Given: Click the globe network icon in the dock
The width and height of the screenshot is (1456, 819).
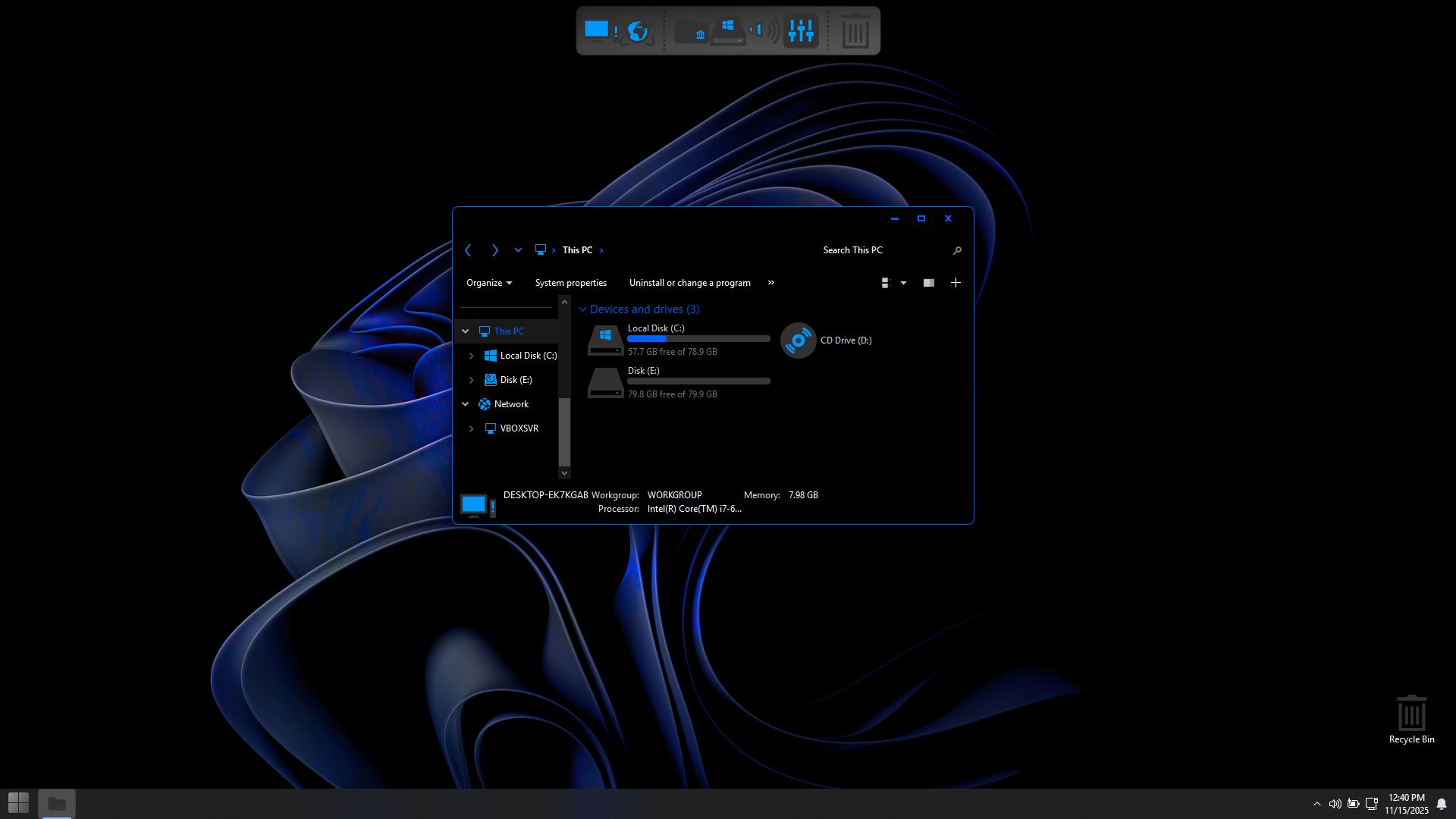Looking at the screenshot, I should 638,31.
